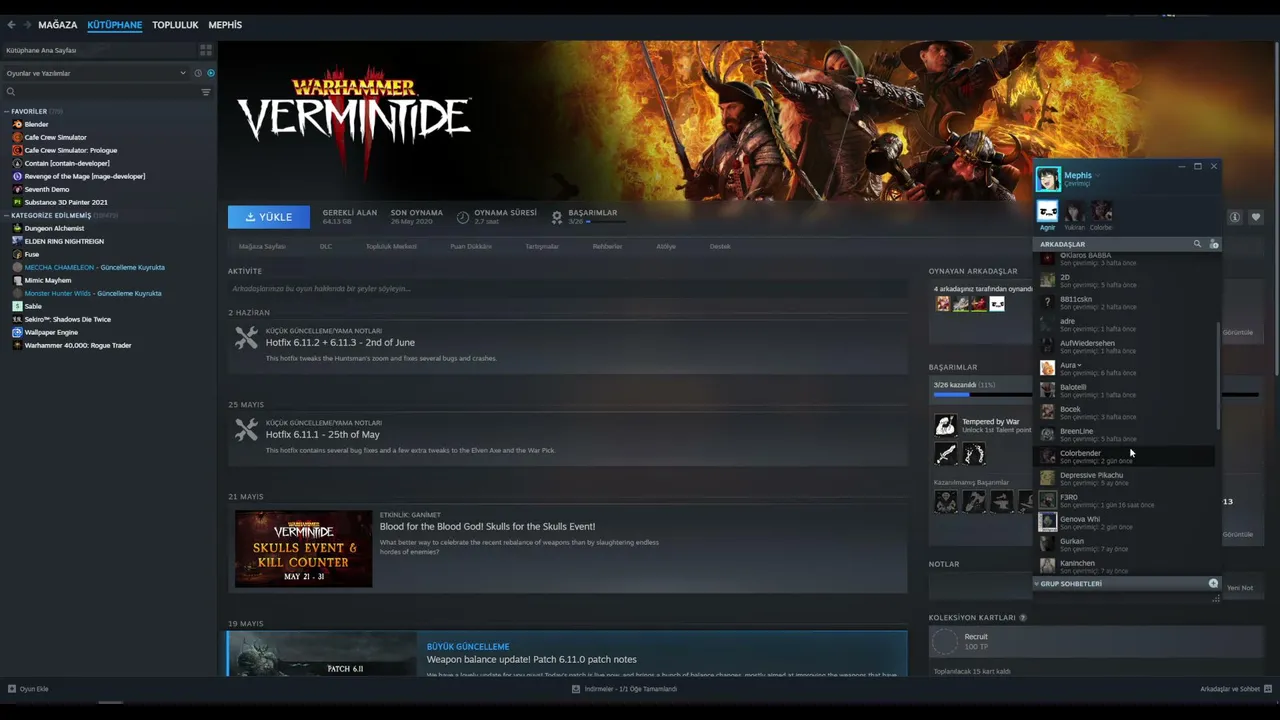Open the İndirmeler downloads status
The image size is (1280, 720).
coord(624,689)
